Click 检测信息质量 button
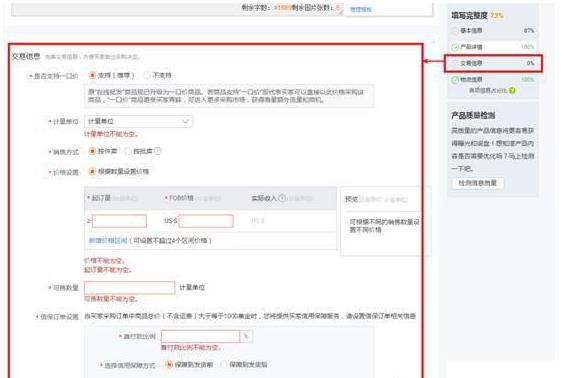The width and height of the screenshot is (568, 378). pos(478,183)
